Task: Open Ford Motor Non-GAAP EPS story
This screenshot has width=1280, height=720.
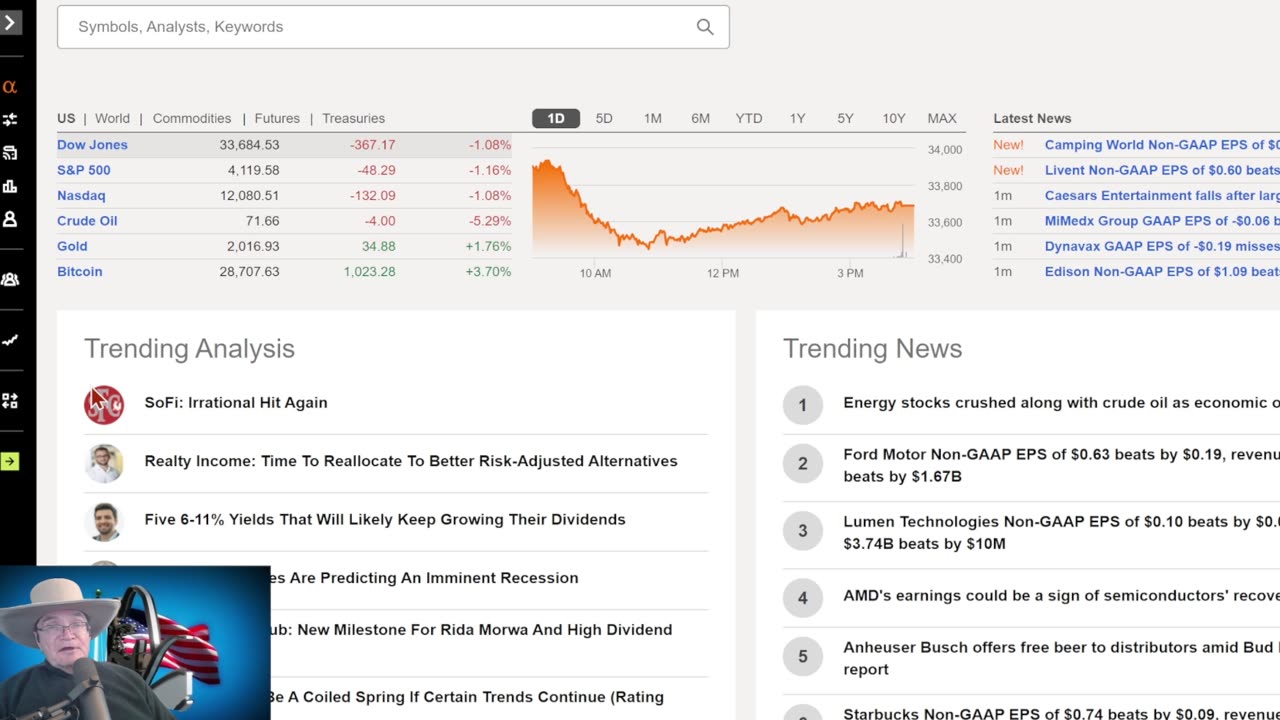Action: pos(1061,465)
